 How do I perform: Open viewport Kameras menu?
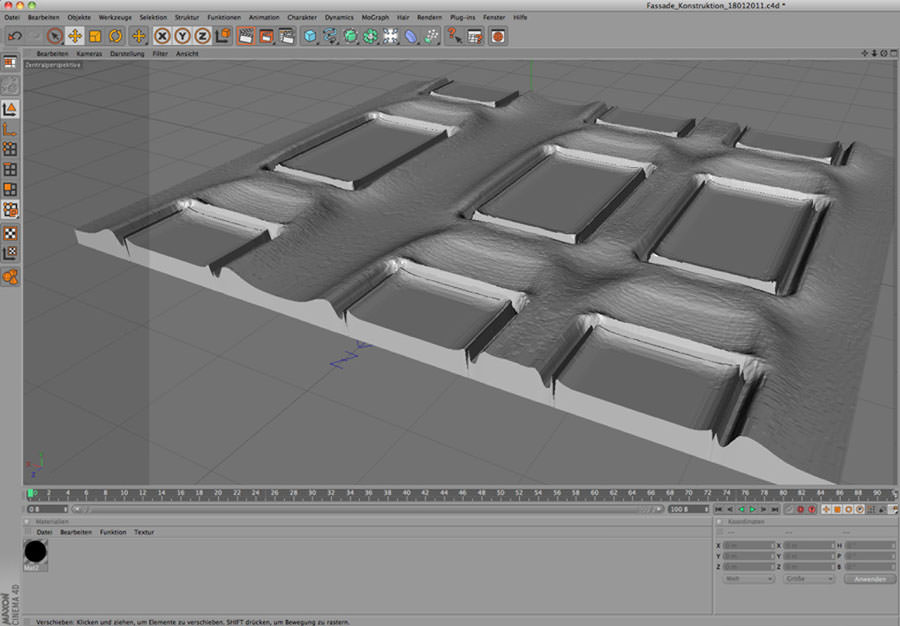(89, 53)
